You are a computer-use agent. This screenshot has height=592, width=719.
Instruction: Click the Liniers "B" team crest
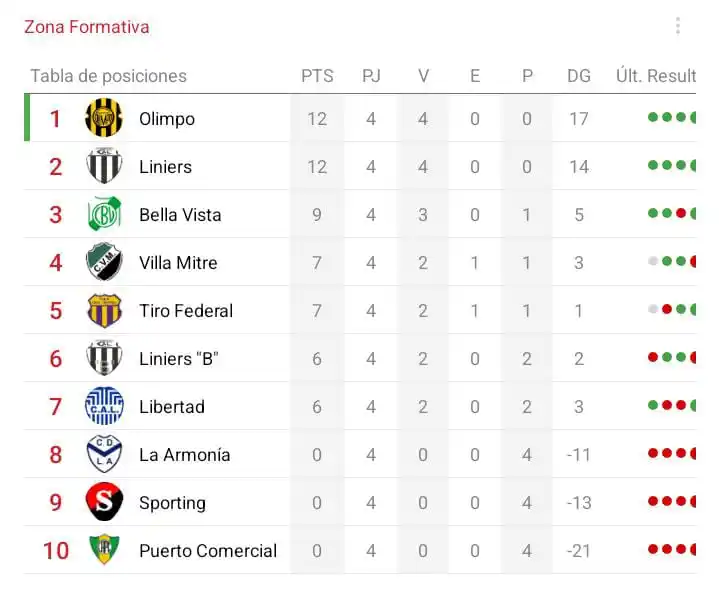[x=104, y=357]
